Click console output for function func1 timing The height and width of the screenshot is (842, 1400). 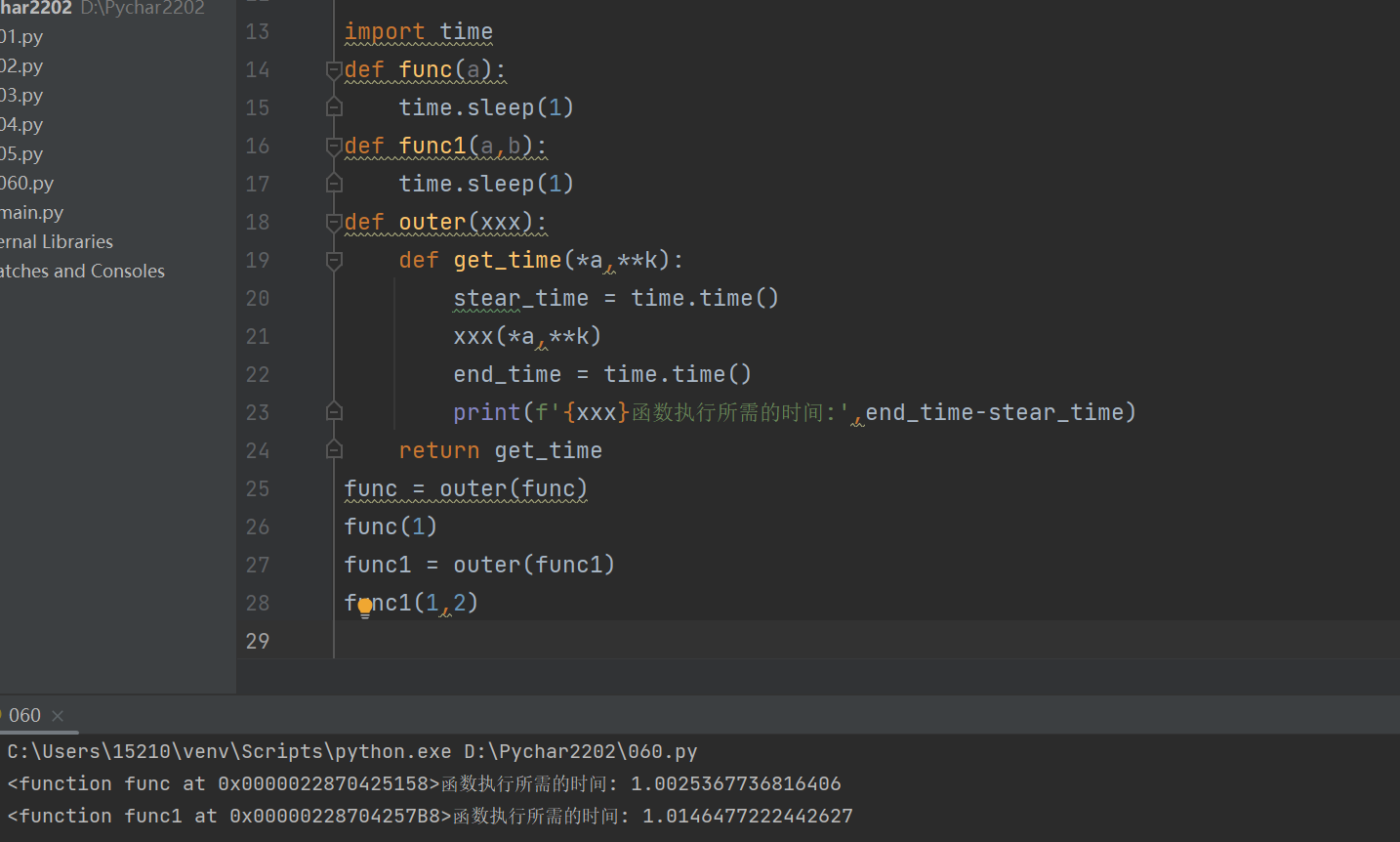click(431, 817)
